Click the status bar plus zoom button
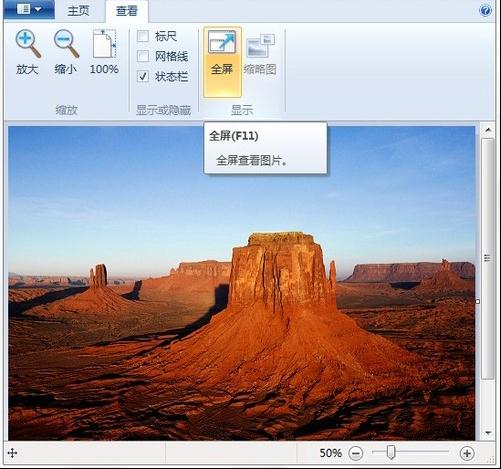The width and height of the screenshot is (501, 469). click(467, 453)
